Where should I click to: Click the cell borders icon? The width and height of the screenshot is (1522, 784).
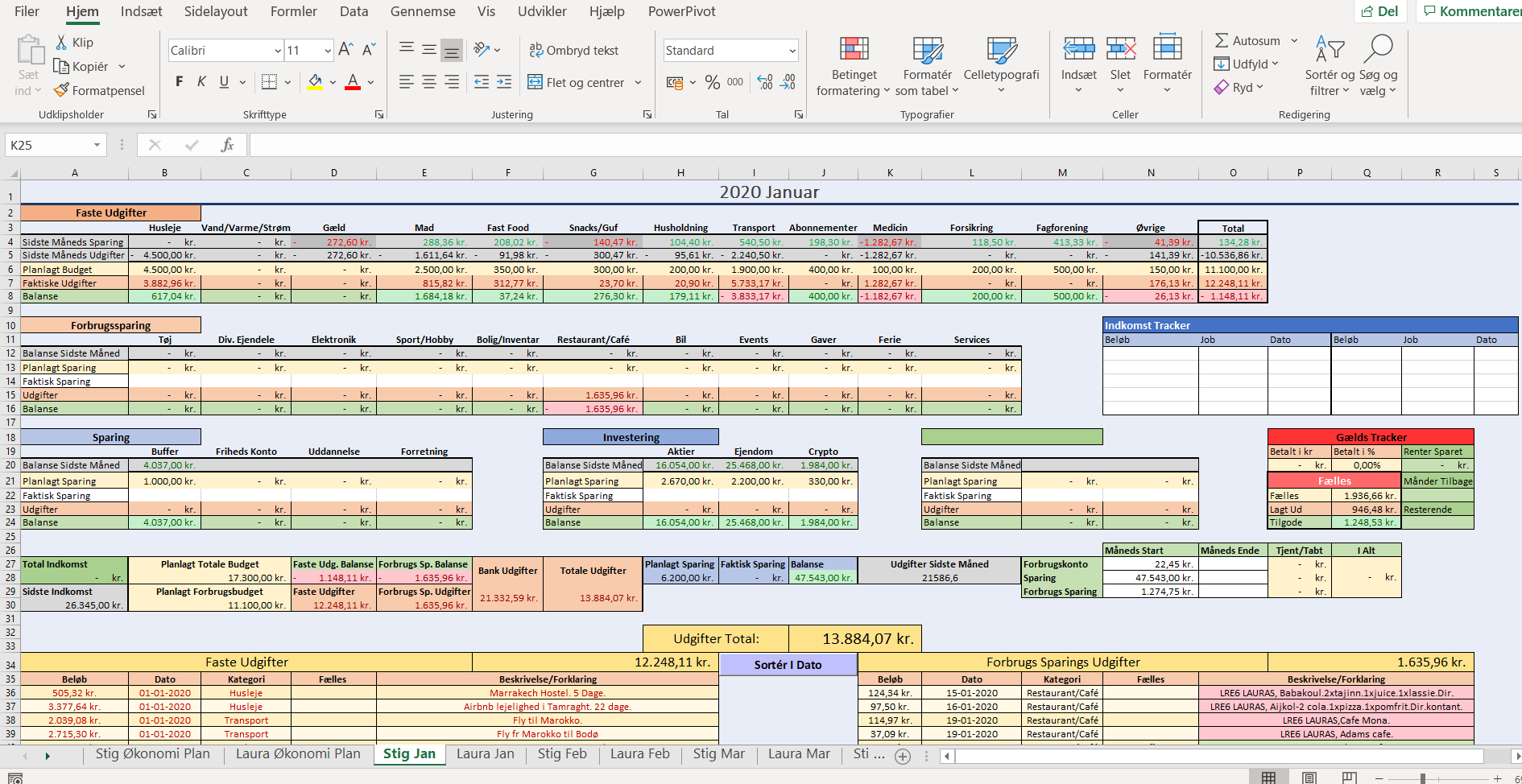coord(270,81)
